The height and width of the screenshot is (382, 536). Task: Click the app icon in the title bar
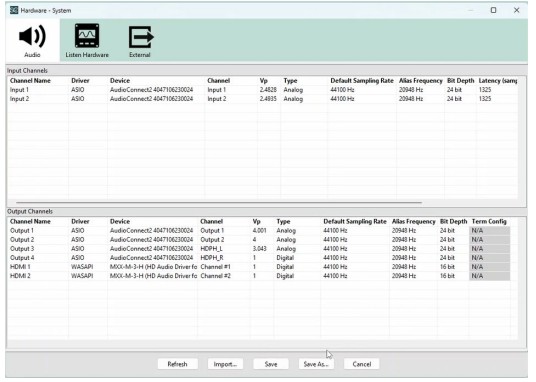tap(14, 10)
